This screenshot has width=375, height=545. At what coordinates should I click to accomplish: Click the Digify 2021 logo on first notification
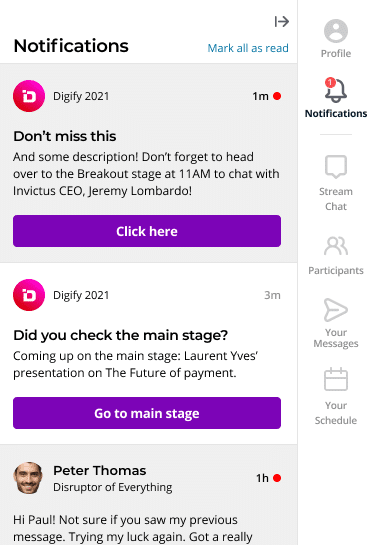click(x=29, y=96)
